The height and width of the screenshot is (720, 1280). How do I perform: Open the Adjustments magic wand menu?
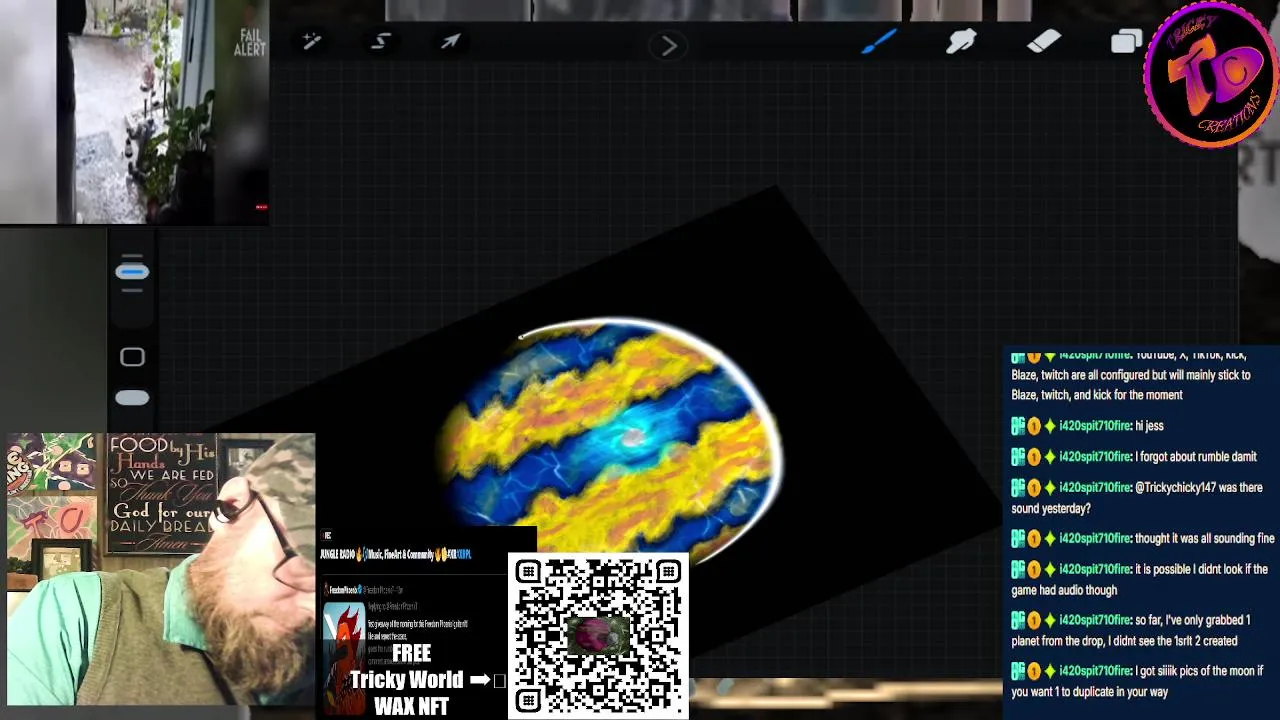point(311,41)
